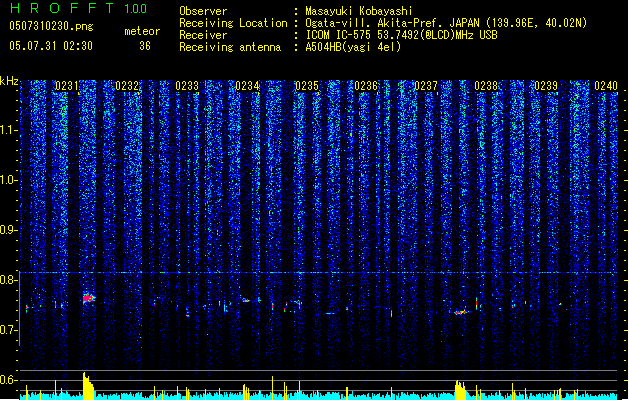Click the yellow intensity peak cluster before 0238

(461, 390)
